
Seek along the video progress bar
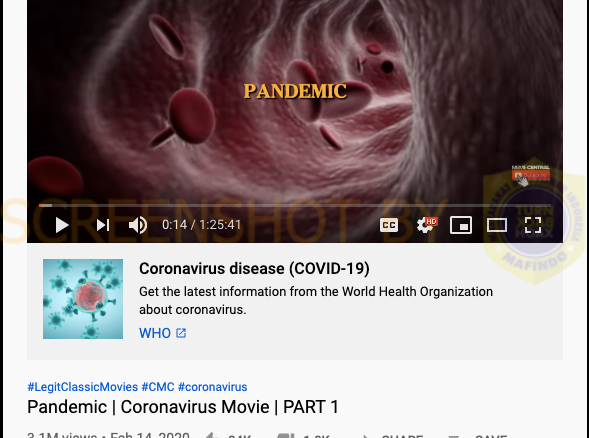click(295, 205)
